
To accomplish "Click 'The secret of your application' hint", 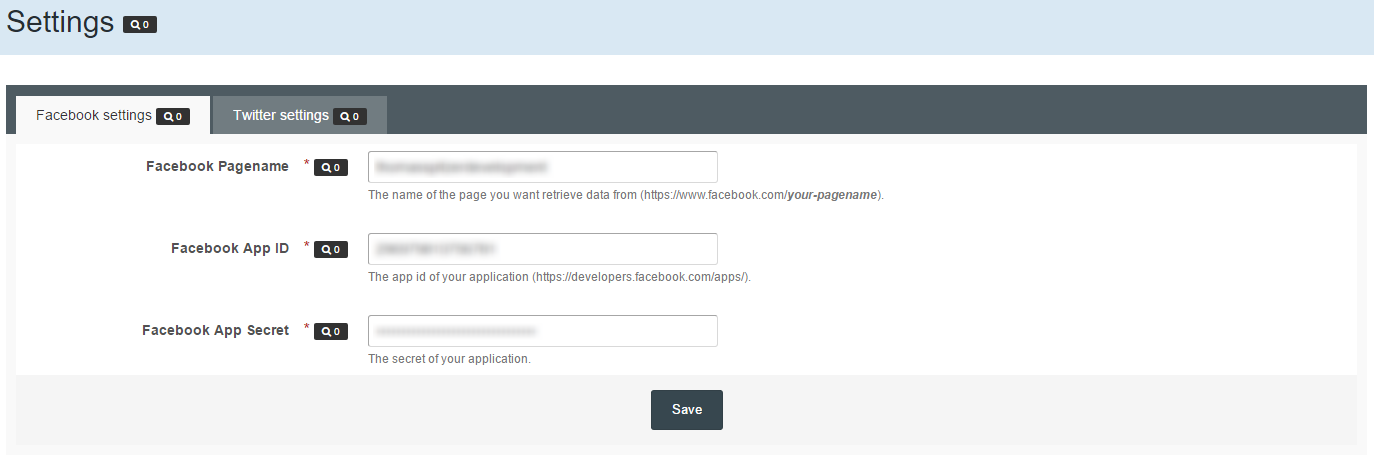I will [449, 359].
